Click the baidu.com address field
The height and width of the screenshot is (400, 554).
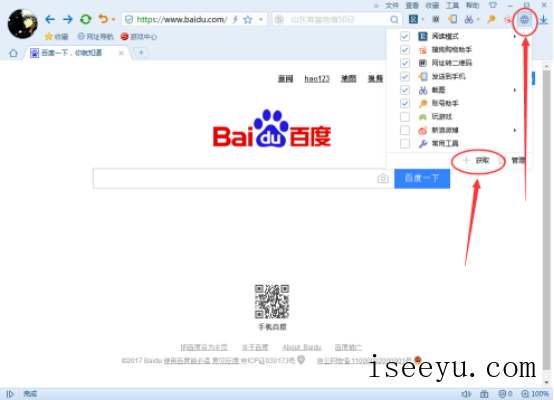pos(182,19)
